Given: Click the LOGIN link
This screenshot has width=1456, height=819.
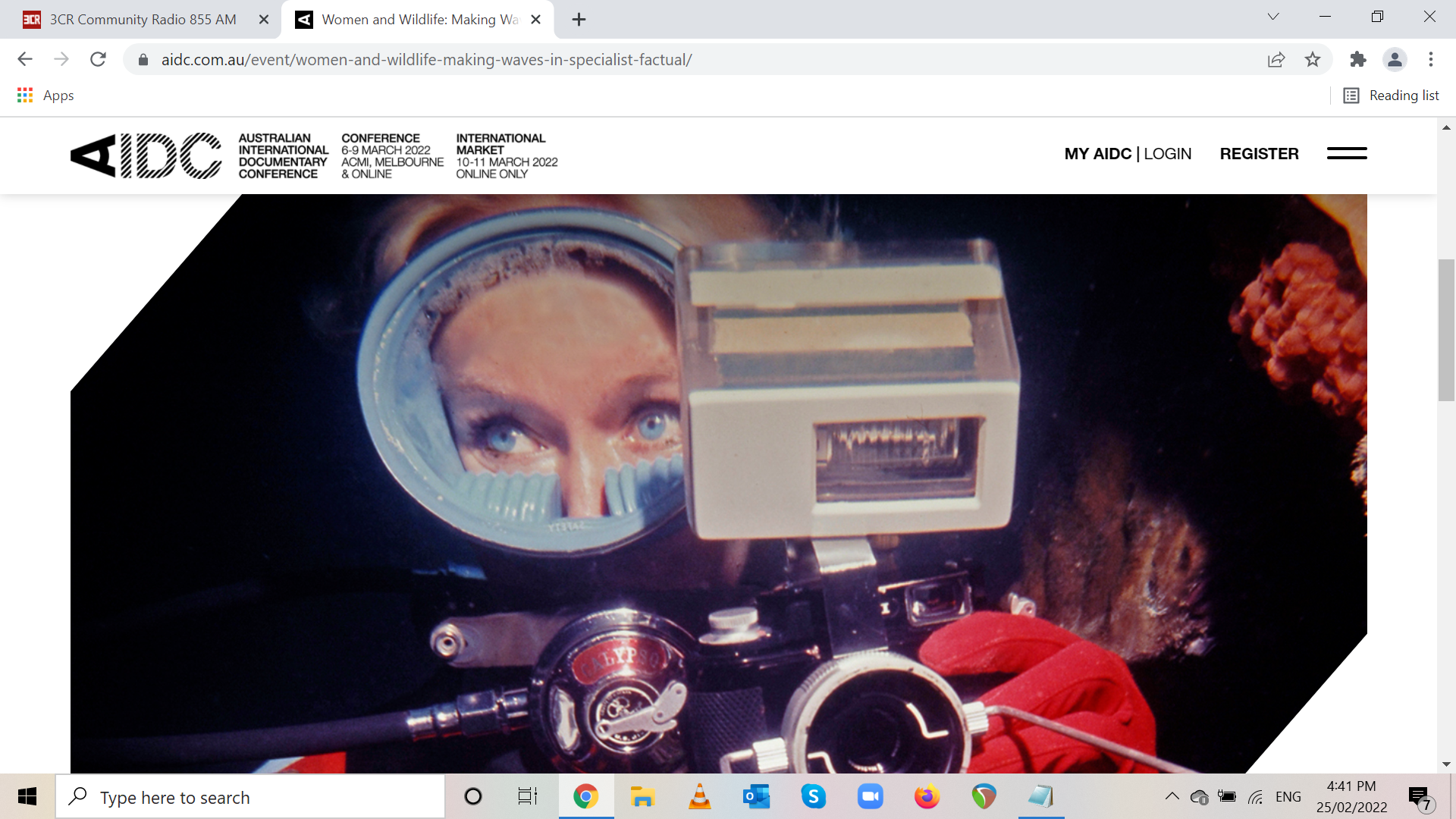Looking at the screenshot, I should 1168,154.
